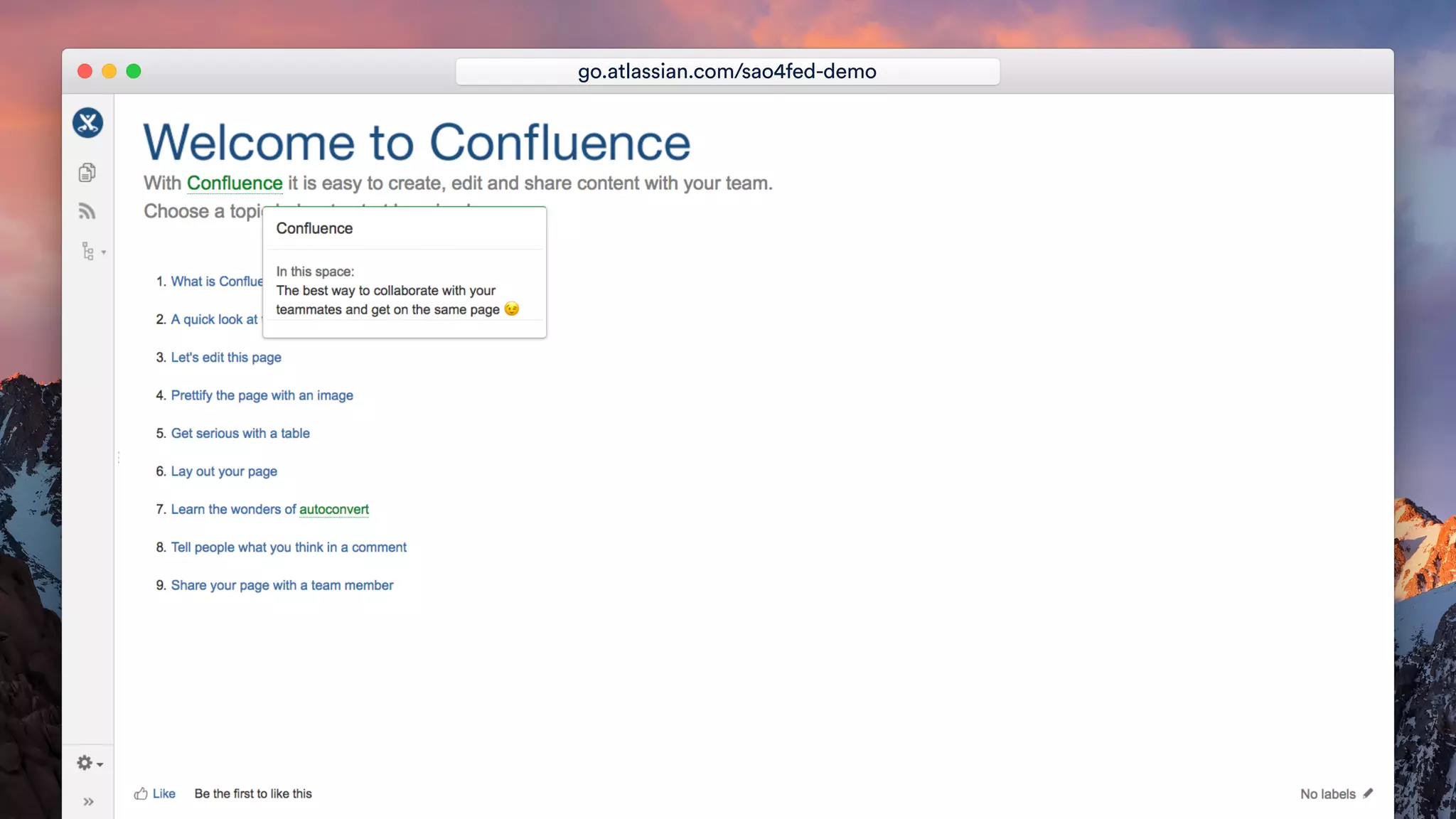Open 'What is Confluence' topic link
Screen dimensions: 1456x819
[x=217, y=282]
